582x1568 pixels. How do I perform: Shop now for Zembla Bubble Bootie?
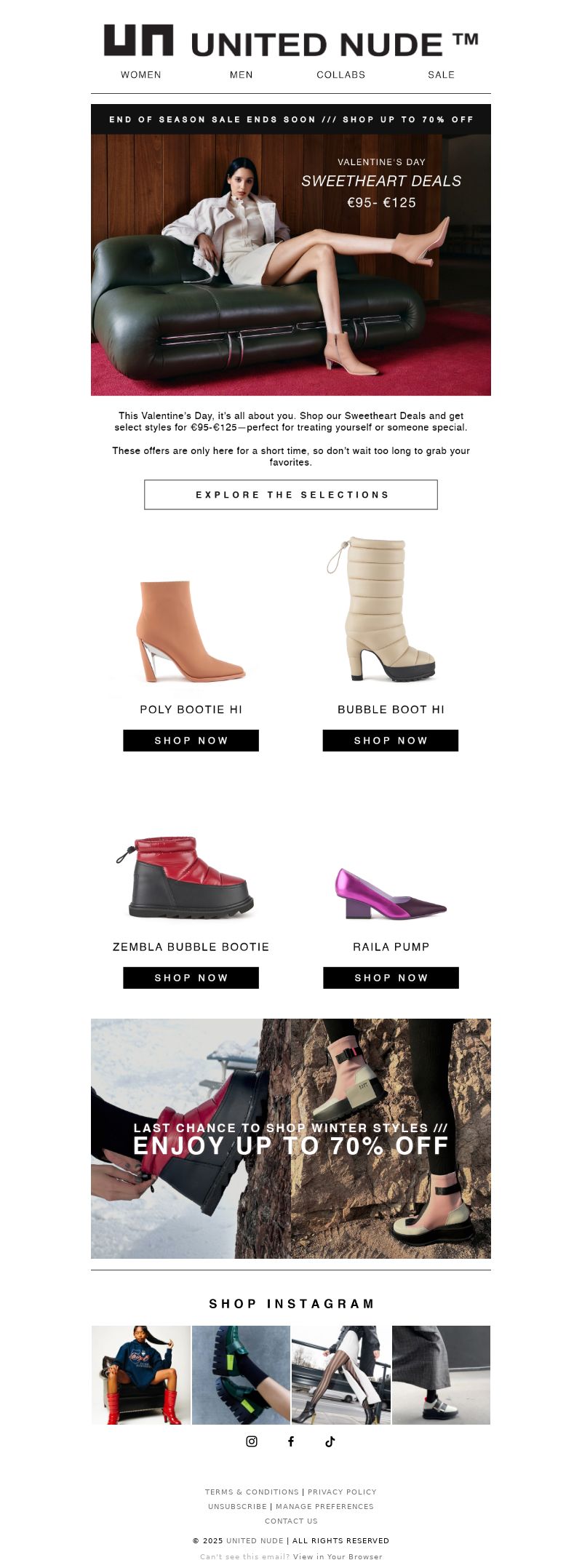(191, 978)
